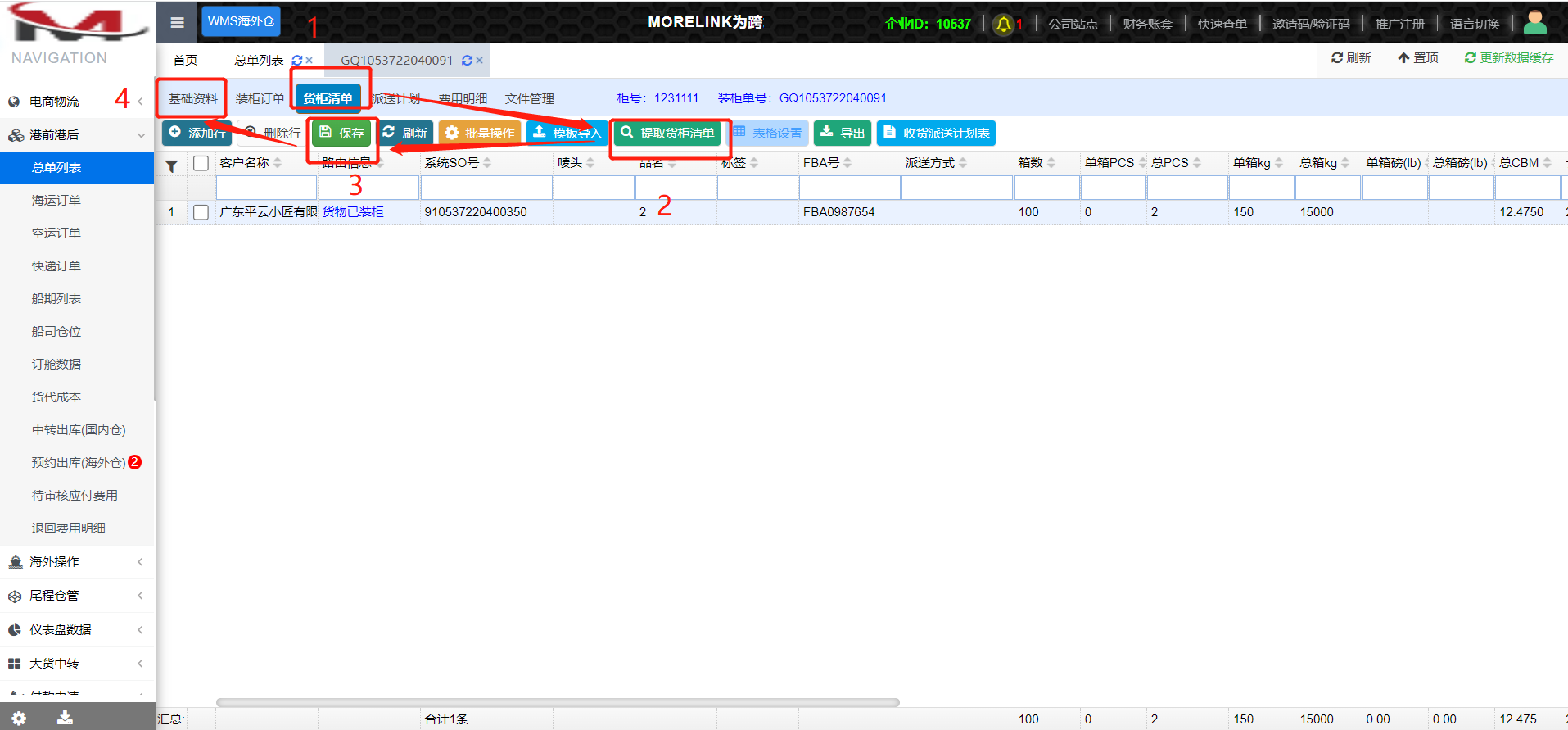Click 客户名称 filter input field
This screenshot has width=1568, height=730.
266,188
